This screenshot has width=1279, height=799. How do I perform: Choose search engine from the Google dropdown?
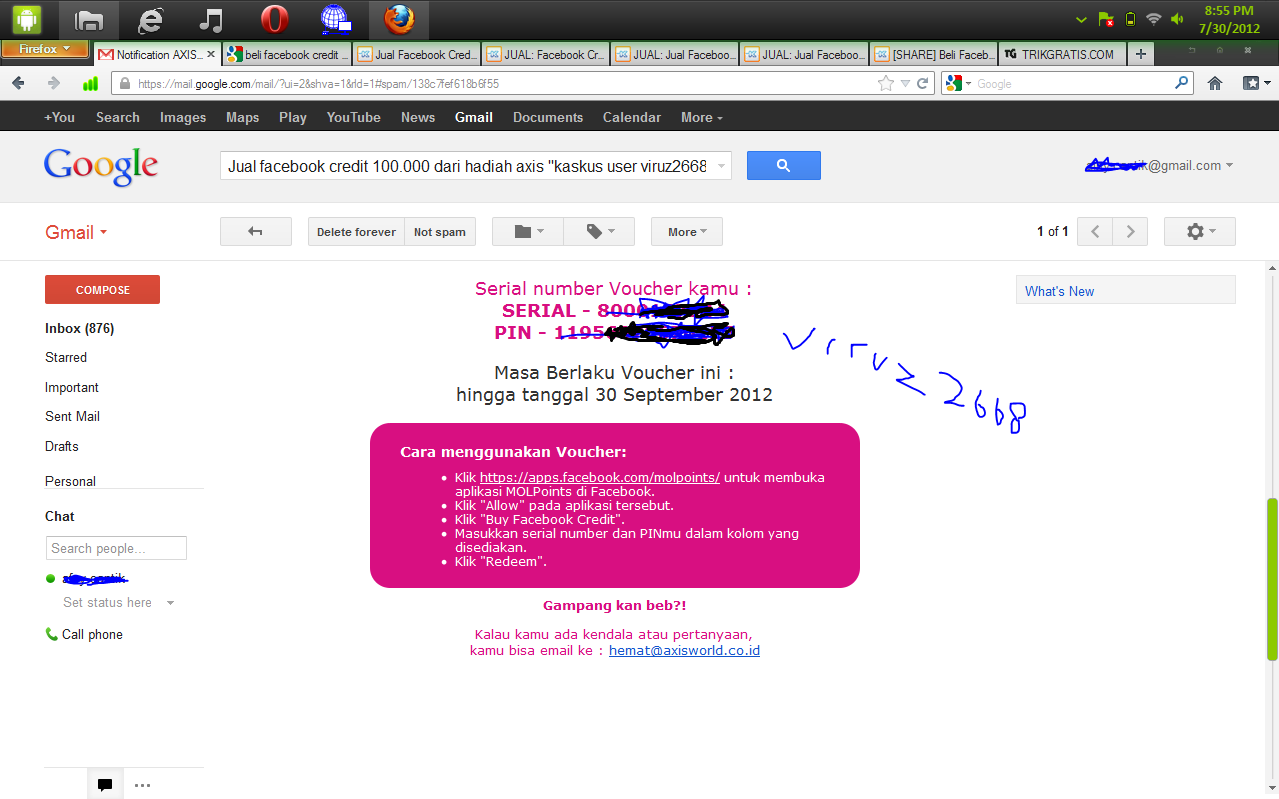point(958,84)
